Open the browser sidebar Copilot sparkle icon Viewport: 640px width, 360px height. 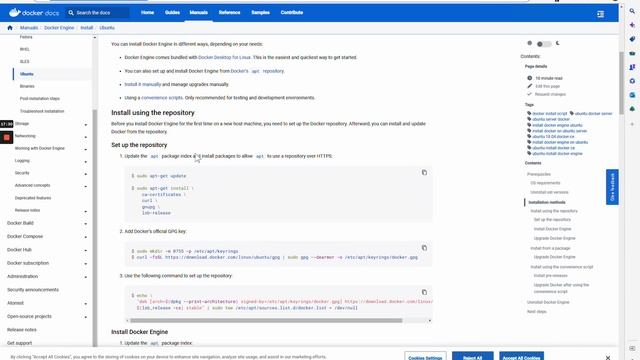point(632,25)
